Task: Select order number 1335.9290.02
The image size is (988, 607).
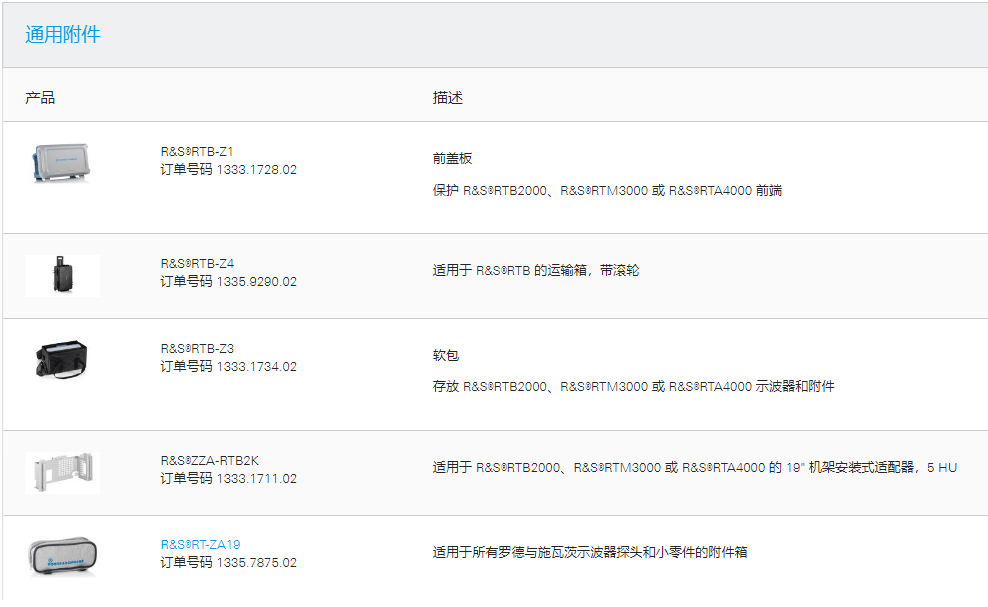Action: tap(256, 282)
